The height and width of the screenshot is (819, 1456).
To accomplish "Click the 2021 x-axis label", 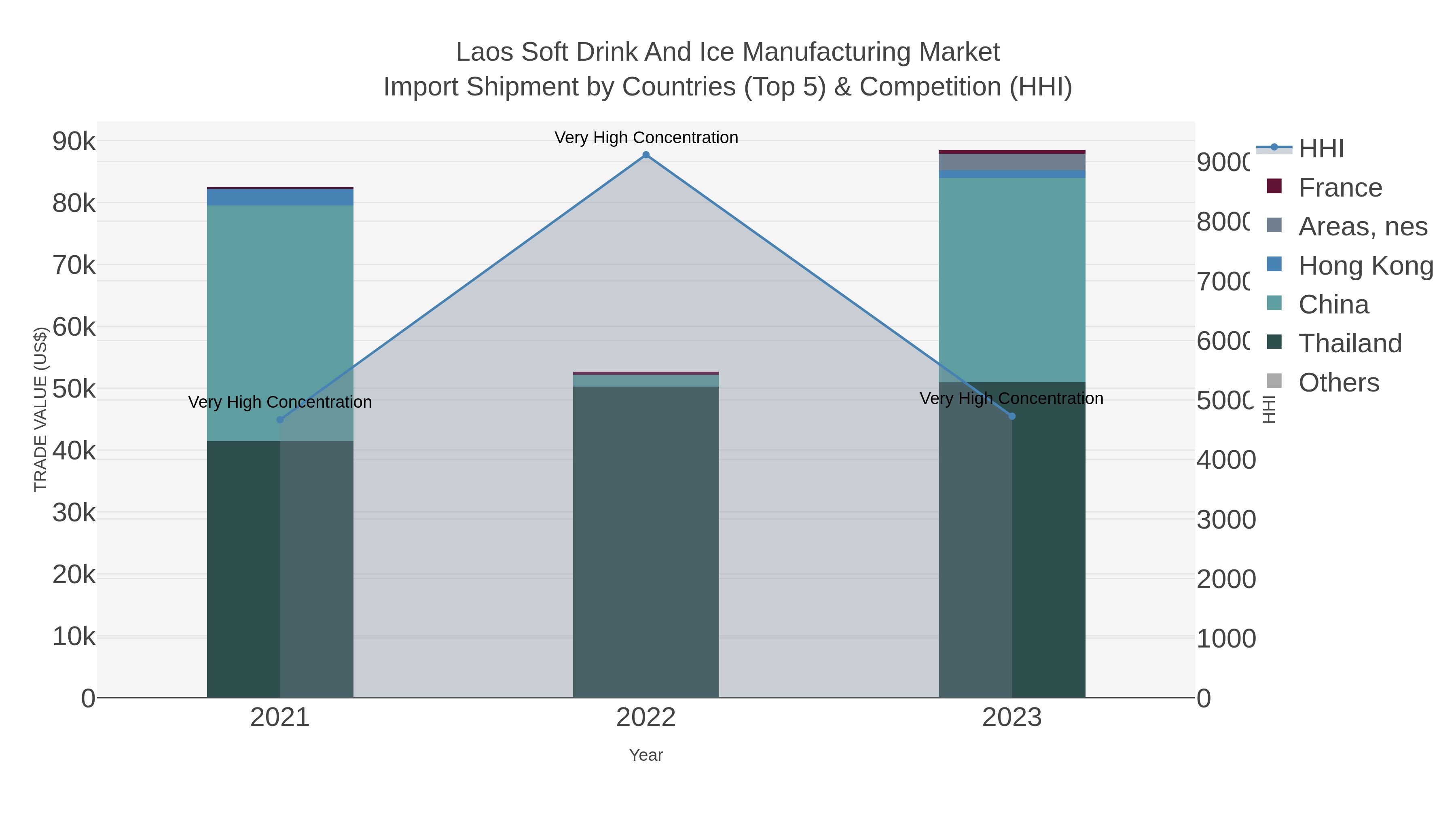I will point(280,718).
